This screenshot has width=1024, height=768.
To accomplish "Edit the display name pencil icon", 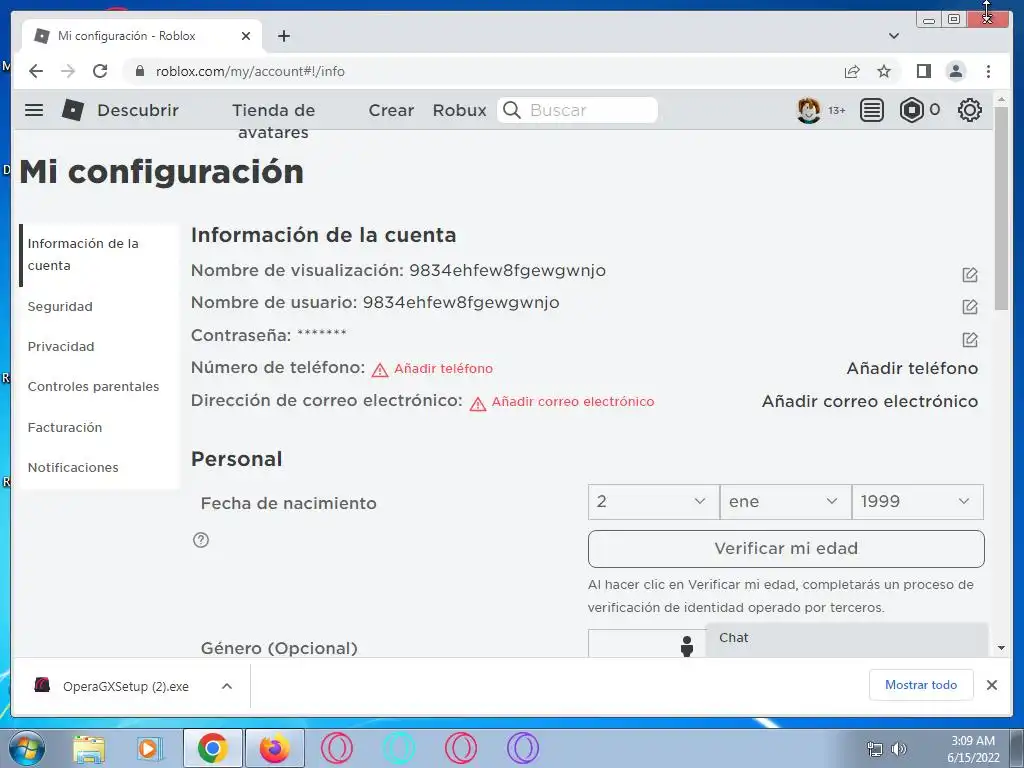I will 970,275.
